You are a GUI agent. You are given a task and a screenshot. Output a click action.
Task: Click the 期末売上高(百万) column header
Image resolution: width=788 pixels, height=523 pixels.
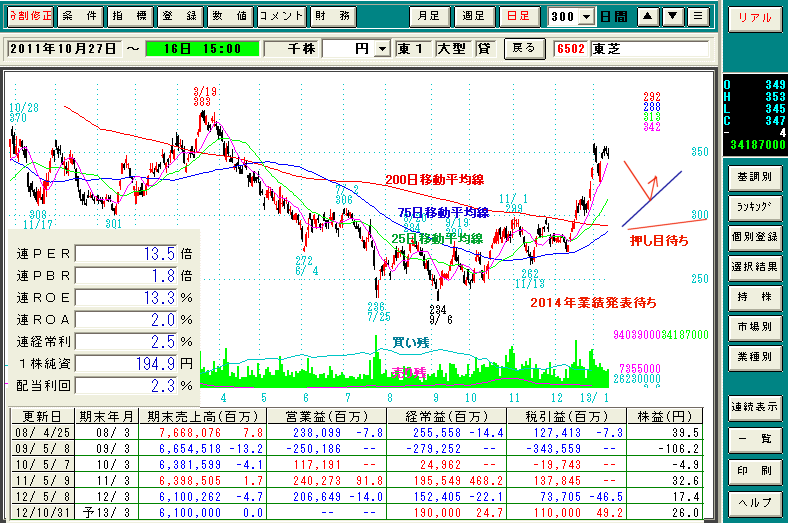[x=203, y=416]
